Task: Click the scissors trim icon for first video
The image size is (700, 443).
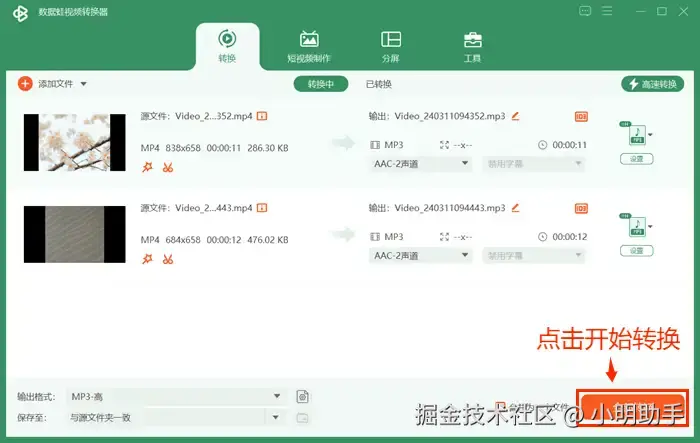Action: tap(168, 167)
